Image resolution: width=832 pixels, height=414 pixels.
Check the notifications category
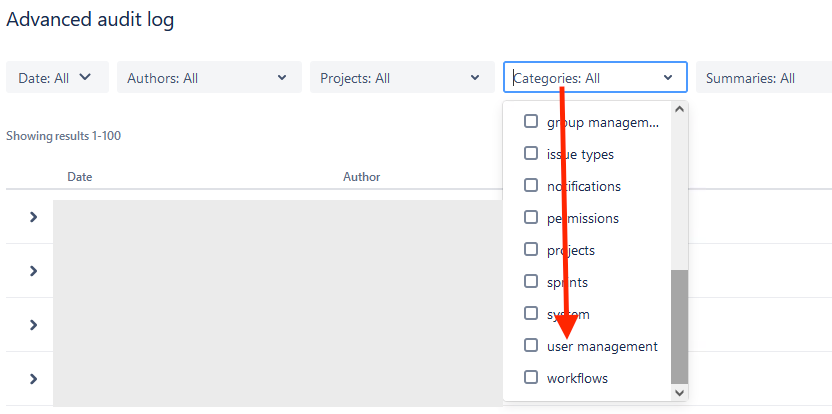pos(531,186)
